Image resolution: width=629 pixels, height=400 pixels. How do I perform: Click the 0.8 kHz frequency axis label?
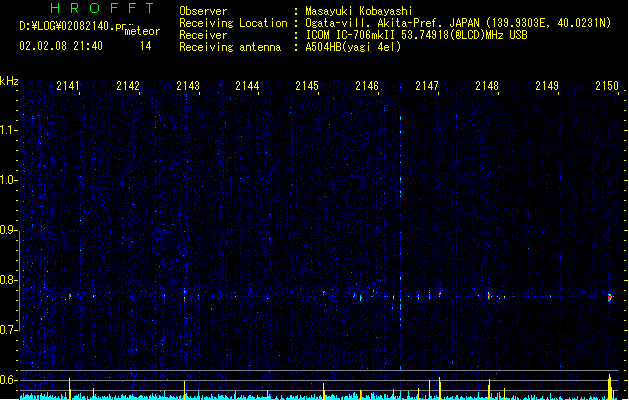point(8,280)
